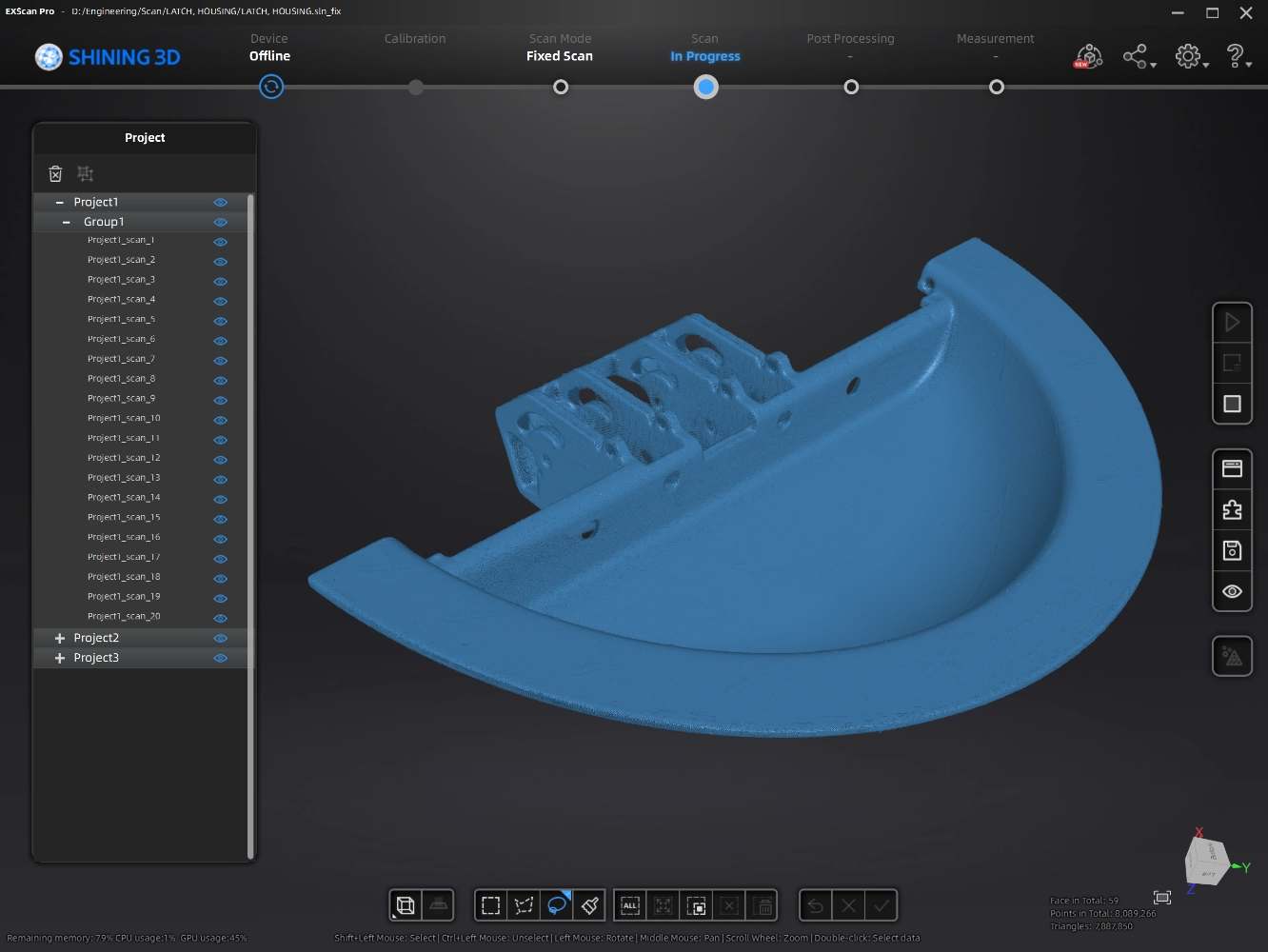Go to the Post Processing step
The height and width of the screenshot is (952, 1268).
(x=851, y=87)
